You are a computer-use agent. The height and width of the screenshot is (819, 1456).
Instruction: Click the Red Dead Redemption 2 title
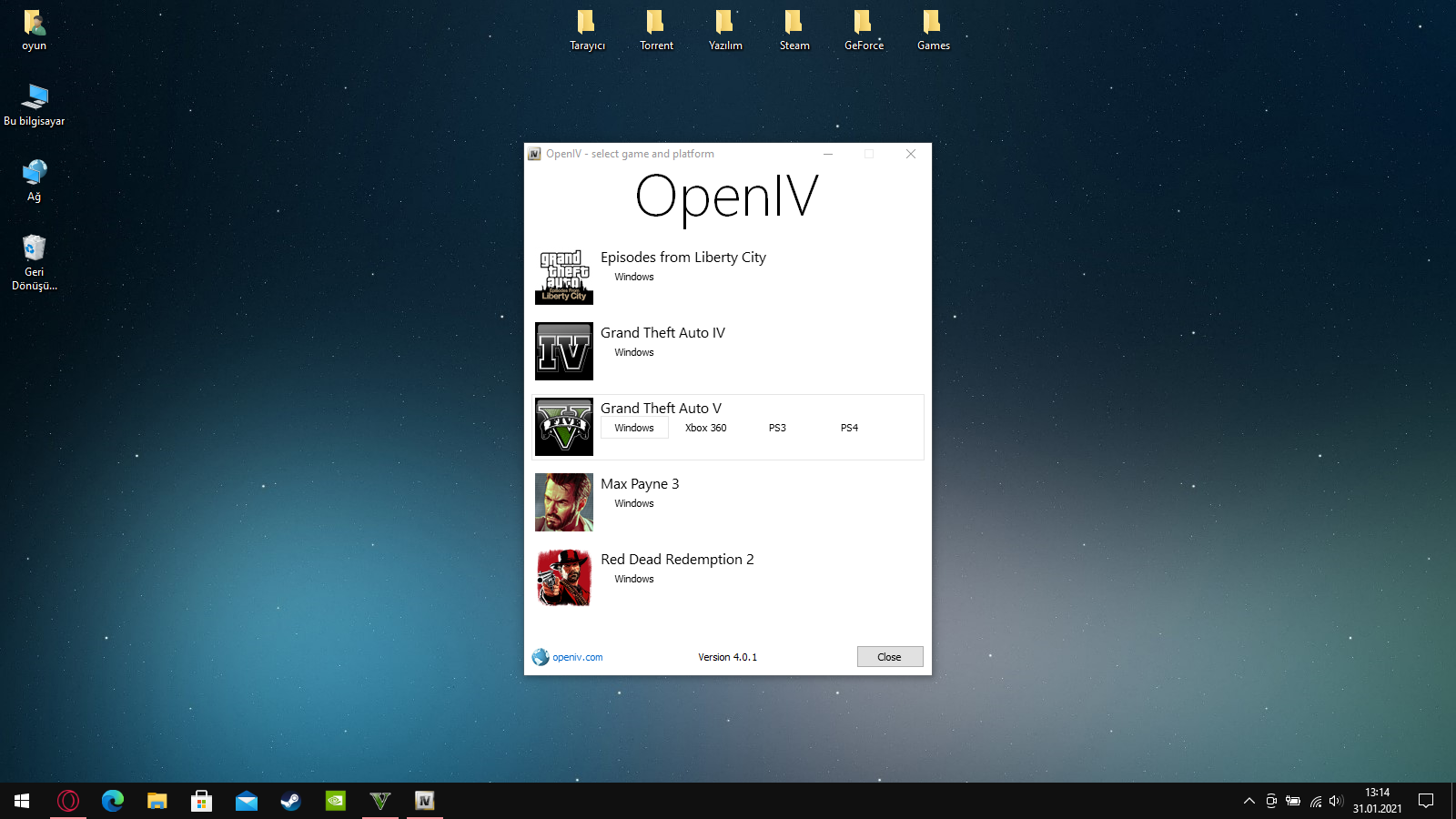[677, 560]
